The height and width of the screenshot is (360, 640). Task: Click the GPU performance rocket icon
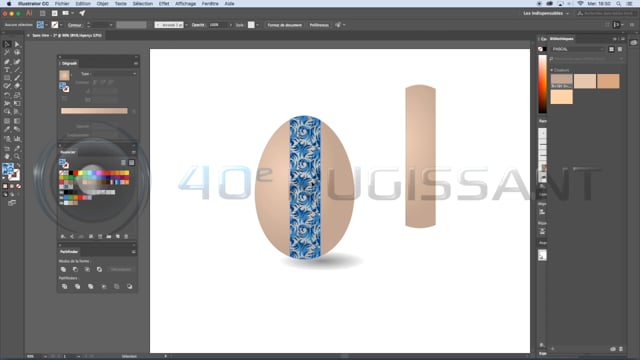pos(82,13)
